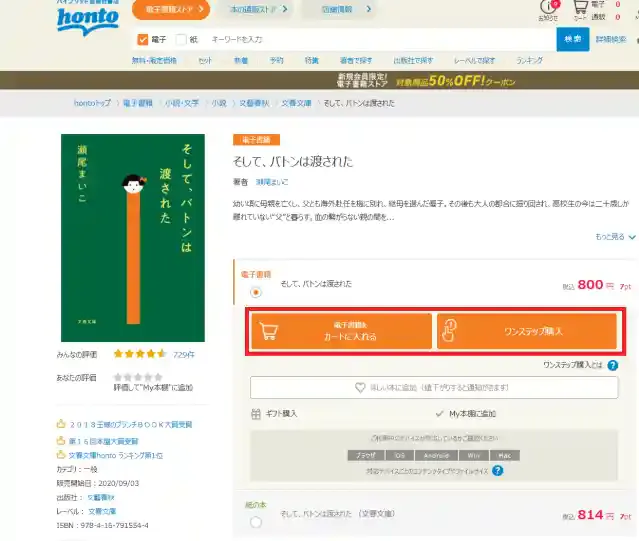Click thumbs-up icon beside 第16回本屋大賞受賞
Screen dimensions: 639x541
(x=61, y=441)
